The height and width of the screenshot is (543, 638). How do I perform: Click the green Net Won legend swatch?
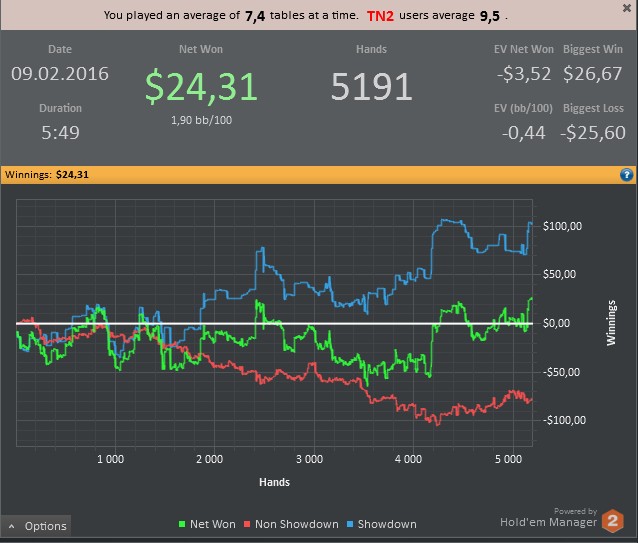click(x=182, y=524)
